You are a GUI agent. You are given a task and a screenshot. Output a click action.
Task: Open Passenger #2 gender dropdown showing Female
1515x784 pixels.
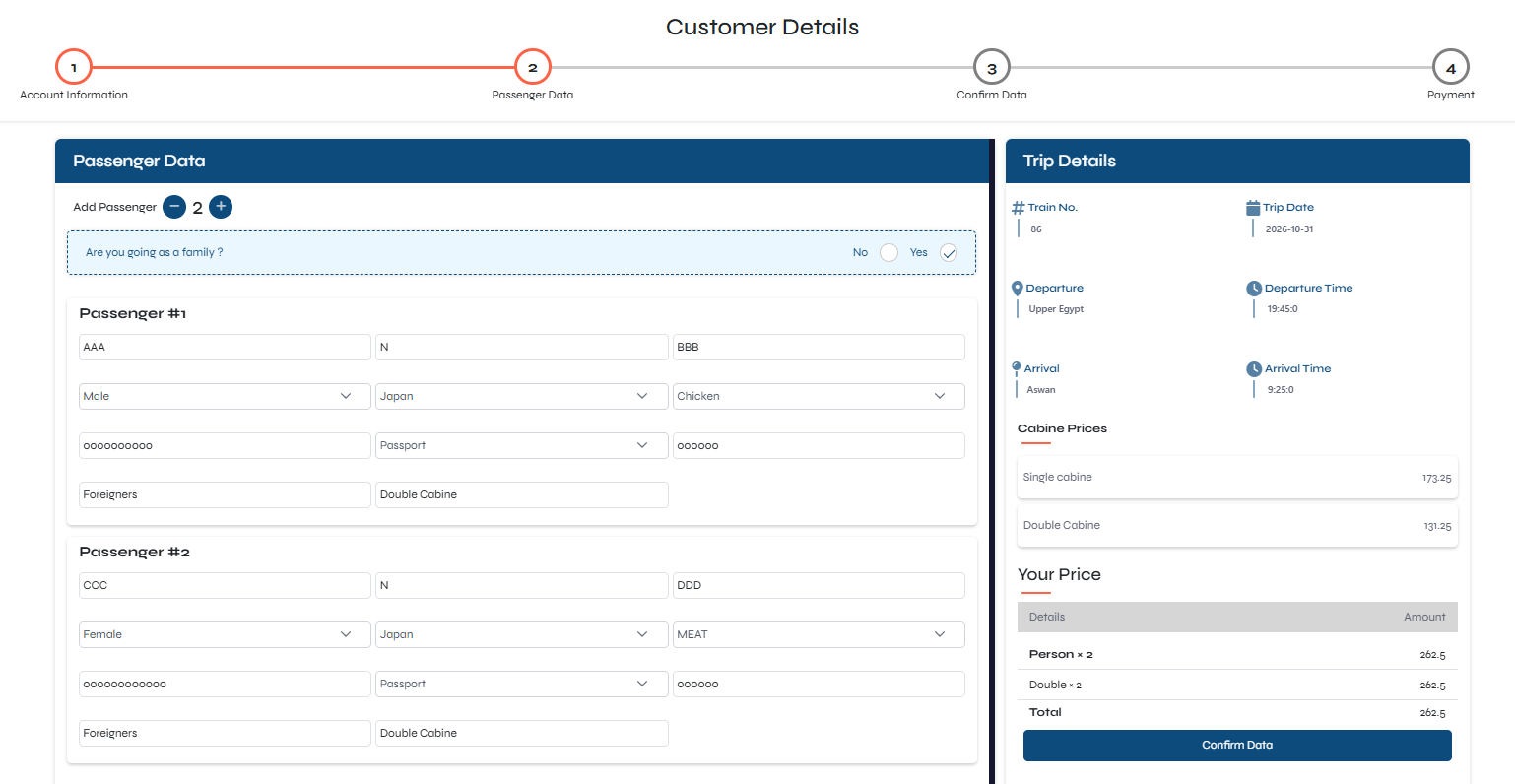[225, 634]
